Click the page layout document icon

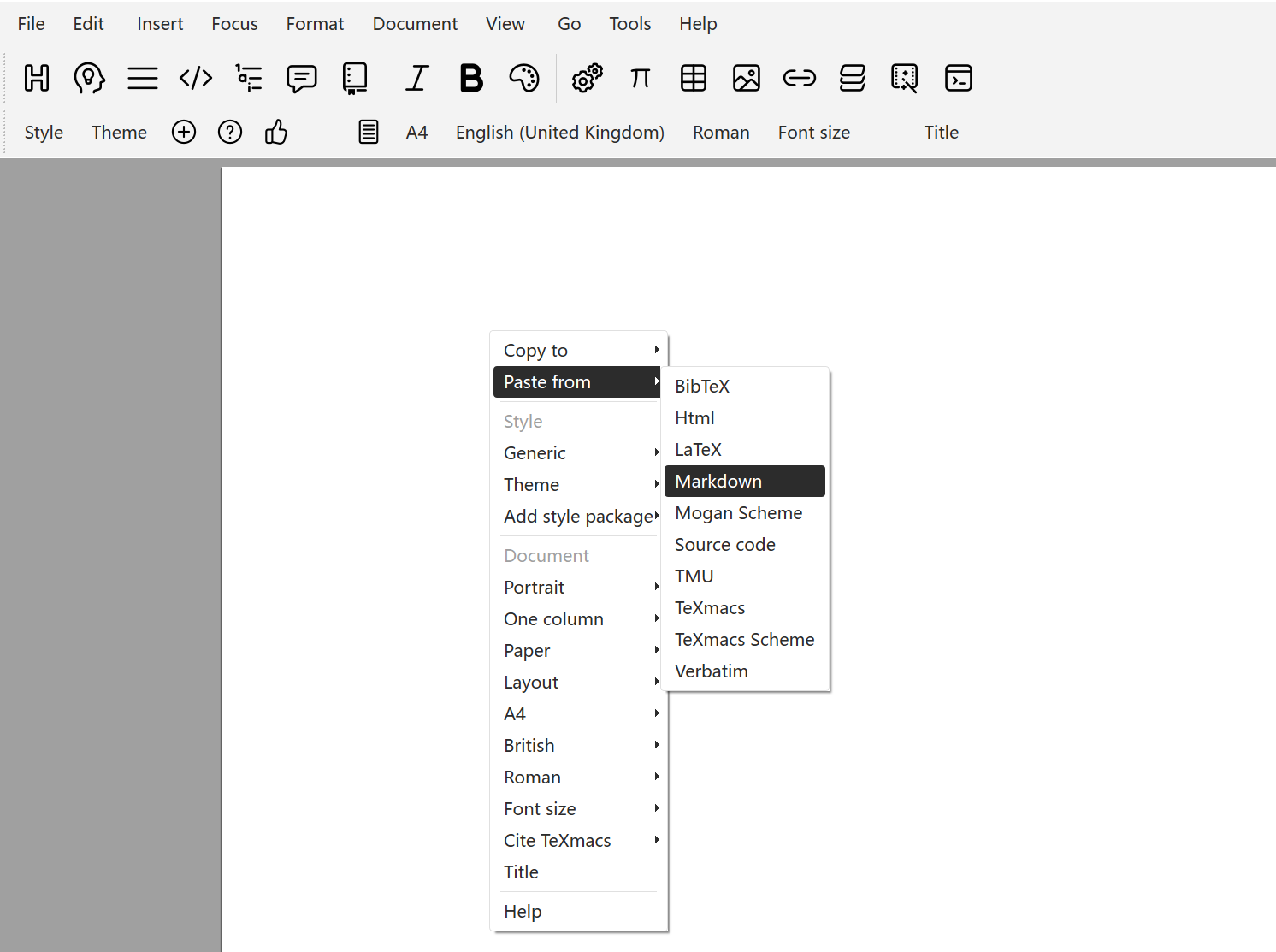click(369, 132)
